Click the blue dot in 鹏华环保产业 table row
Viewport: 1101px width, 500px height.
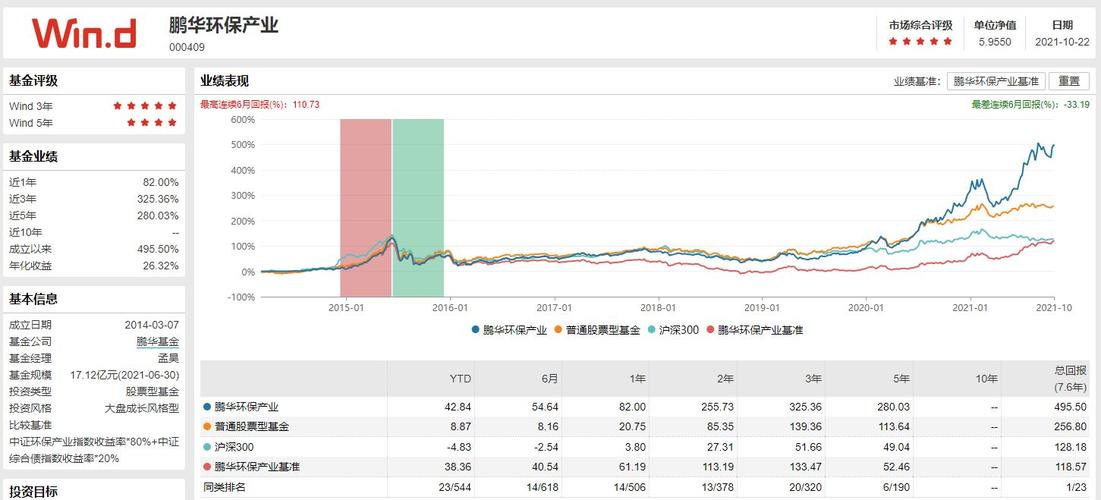pos(207,407)
